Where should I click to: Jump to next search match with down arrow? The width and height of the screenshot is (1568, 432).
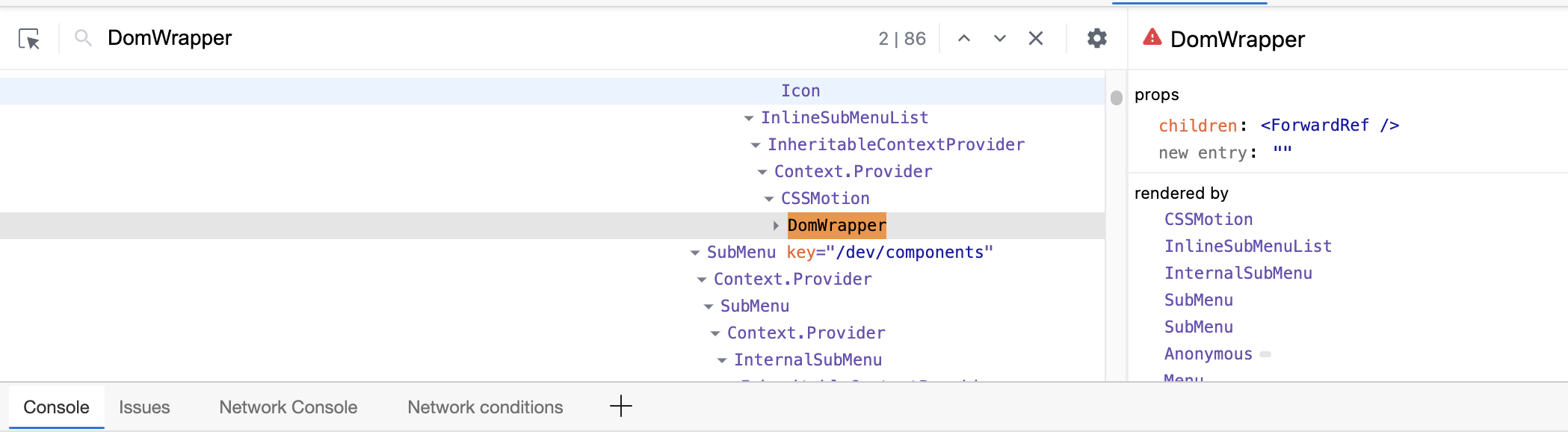tap(999, 38)
